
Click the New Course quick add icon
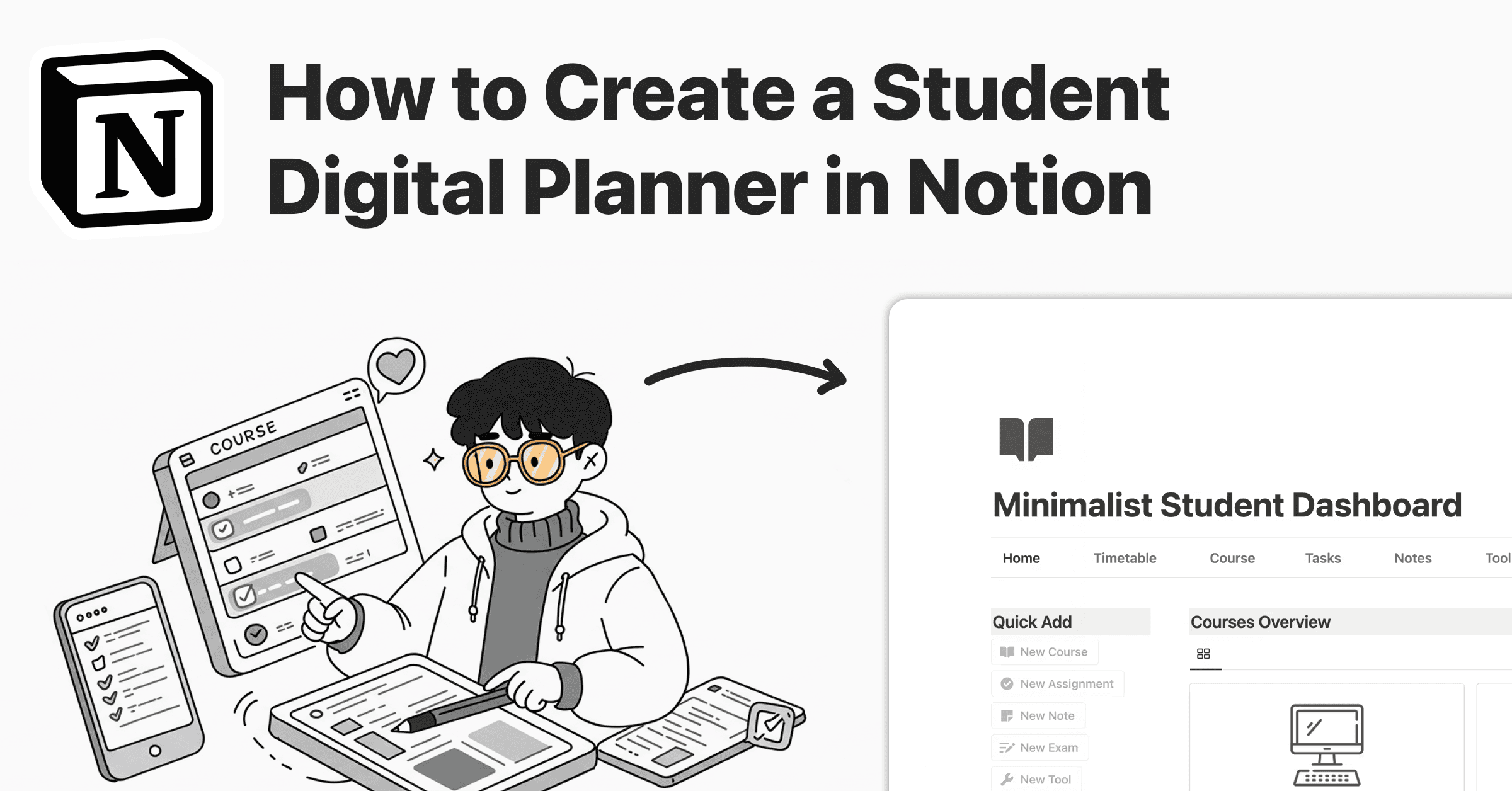[1007, 651]
